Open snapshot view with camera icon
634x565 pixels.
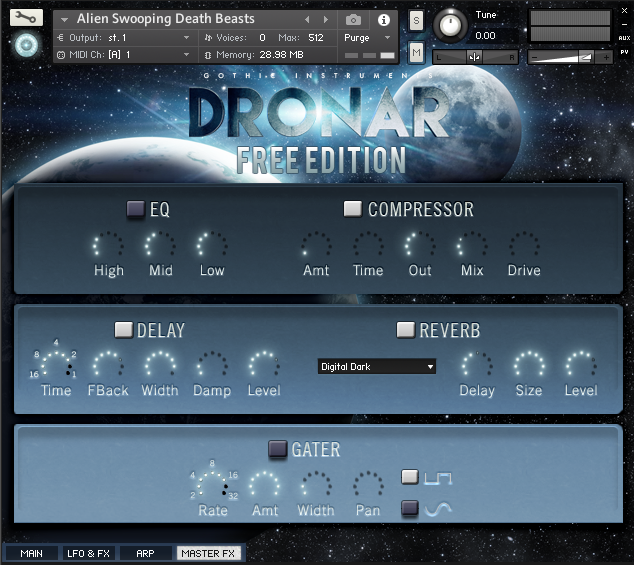(x=353, y=19)
